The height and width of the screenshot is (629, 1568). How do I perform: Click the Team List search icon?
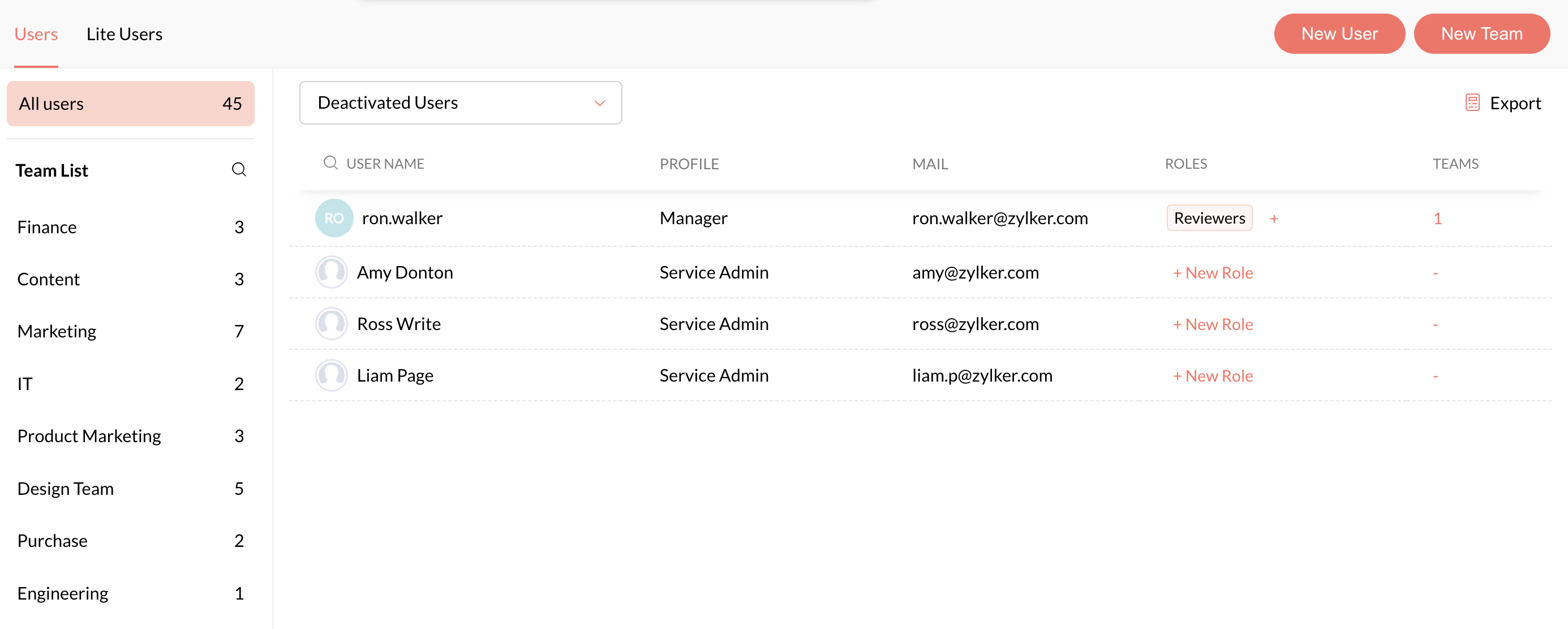(x=239, y=170)
